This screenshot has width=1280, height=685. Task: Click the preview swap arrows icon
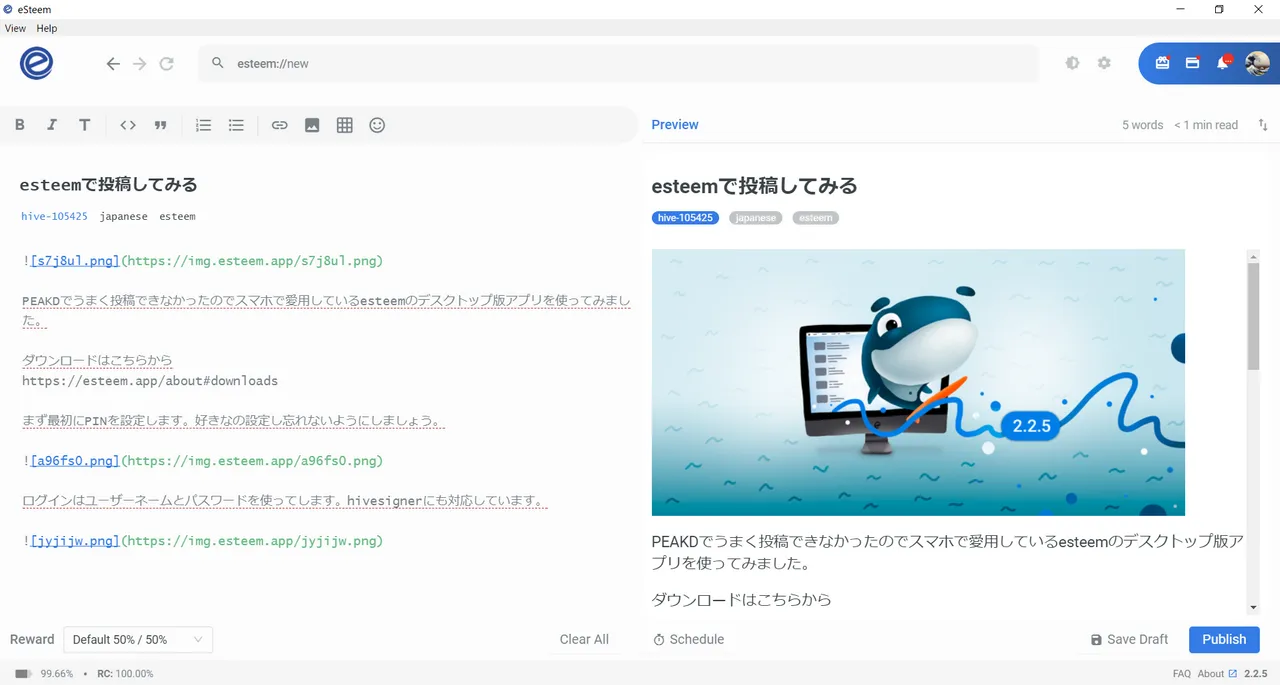1263,125
